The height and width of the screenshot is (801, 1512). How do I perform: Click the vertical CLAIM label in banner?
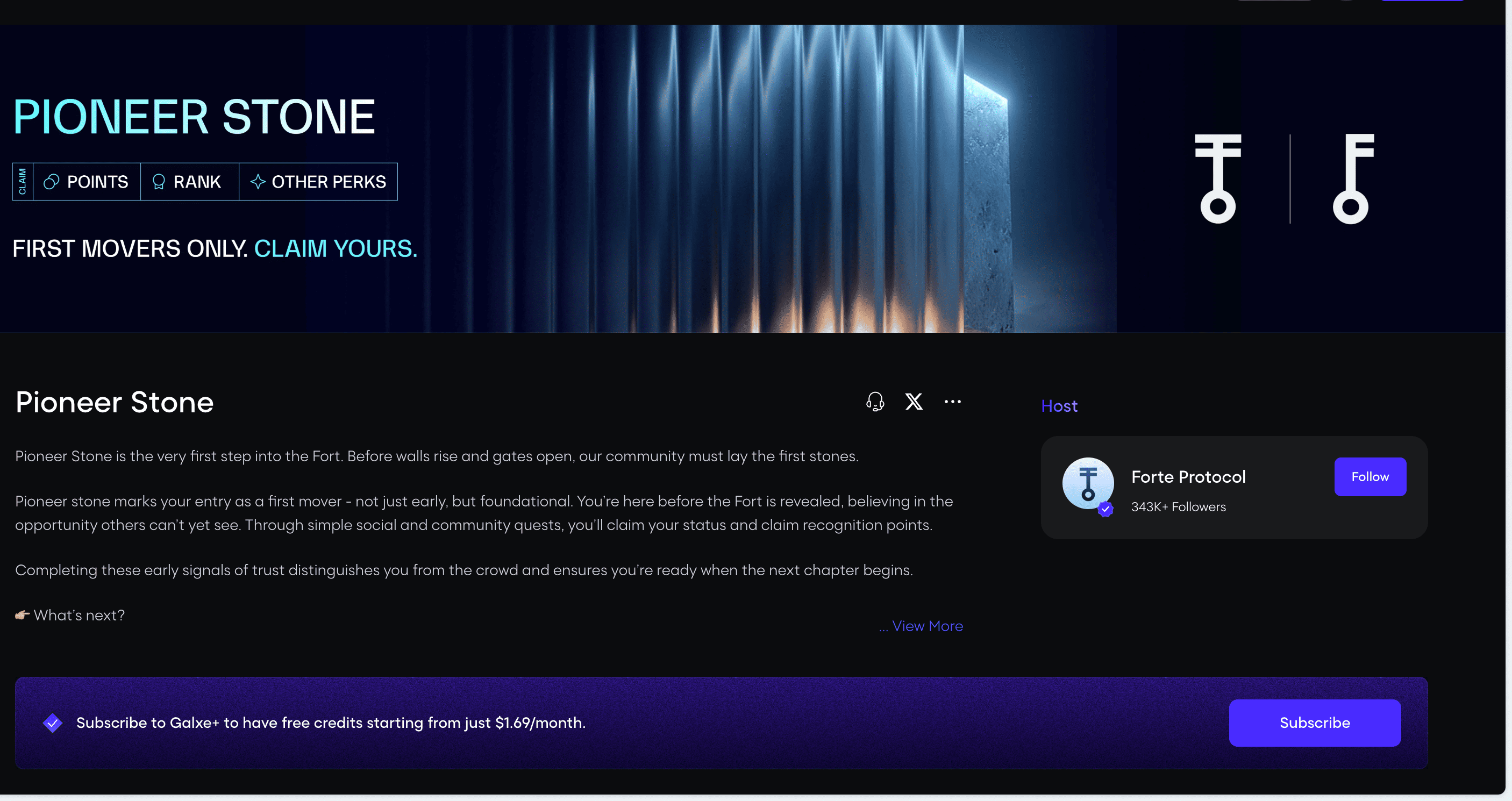point(22,181)
